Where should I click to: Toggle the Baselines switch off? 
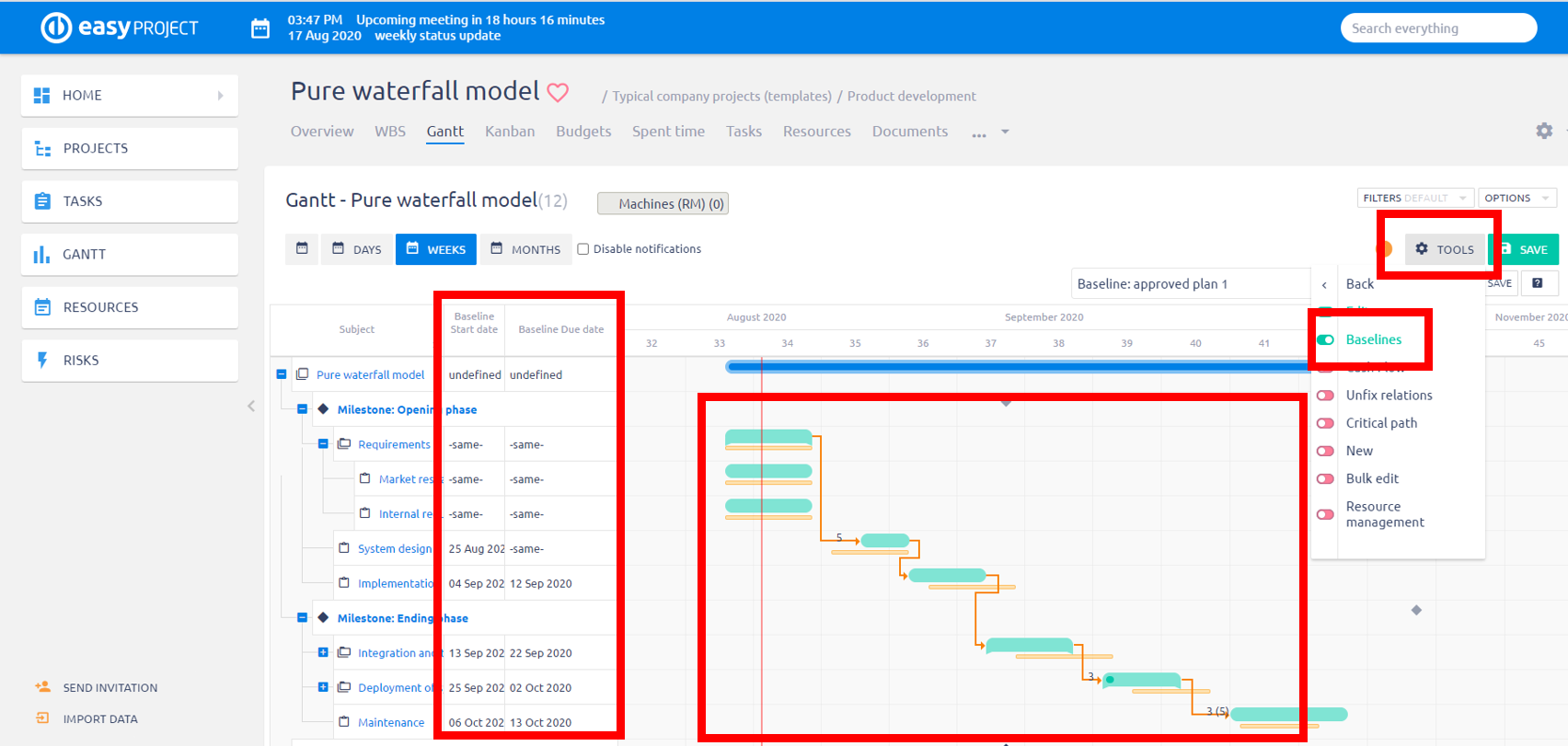coord(1325,339)
